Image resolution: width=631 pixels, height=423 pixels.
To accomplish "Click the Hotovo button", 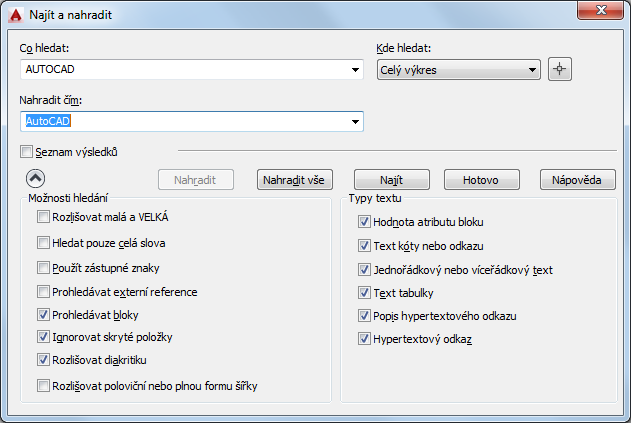I will click(x=481, y=180).
